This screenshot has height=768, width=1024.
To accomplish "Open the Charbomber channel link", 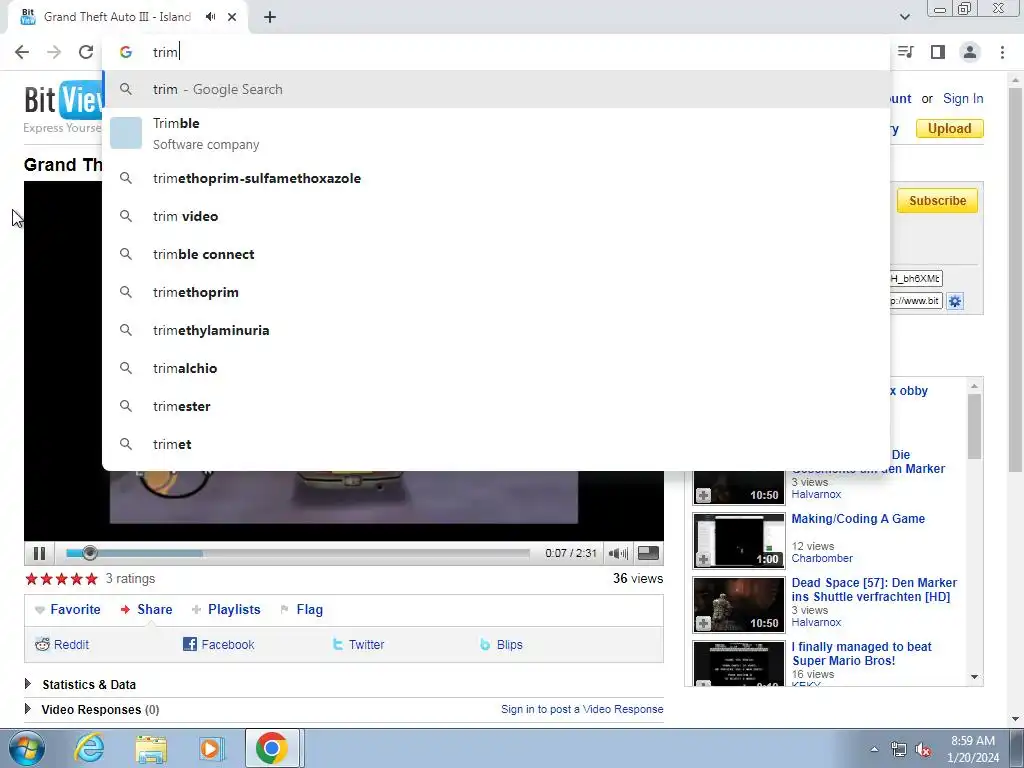I will (x=822, y=558).
